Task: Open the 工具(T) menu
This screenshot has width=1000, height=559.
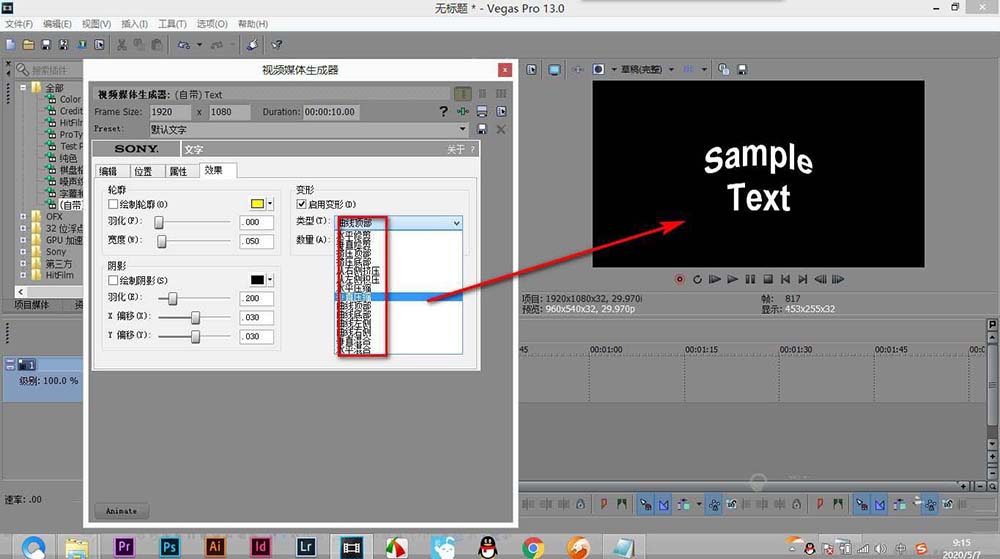Action: [172, 23]
